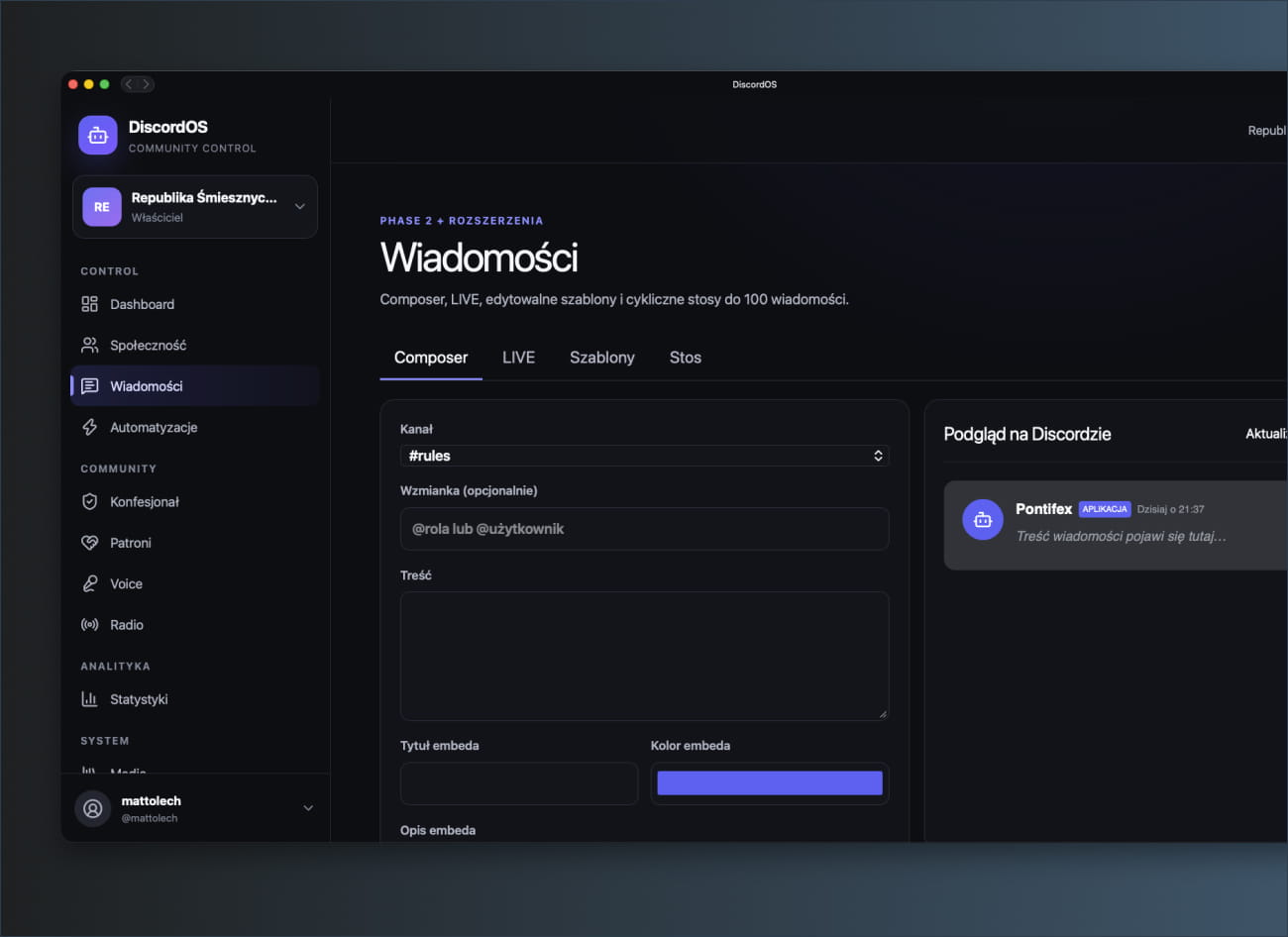
Task: Switch to the LIVE tab
Action: point(518,358)
